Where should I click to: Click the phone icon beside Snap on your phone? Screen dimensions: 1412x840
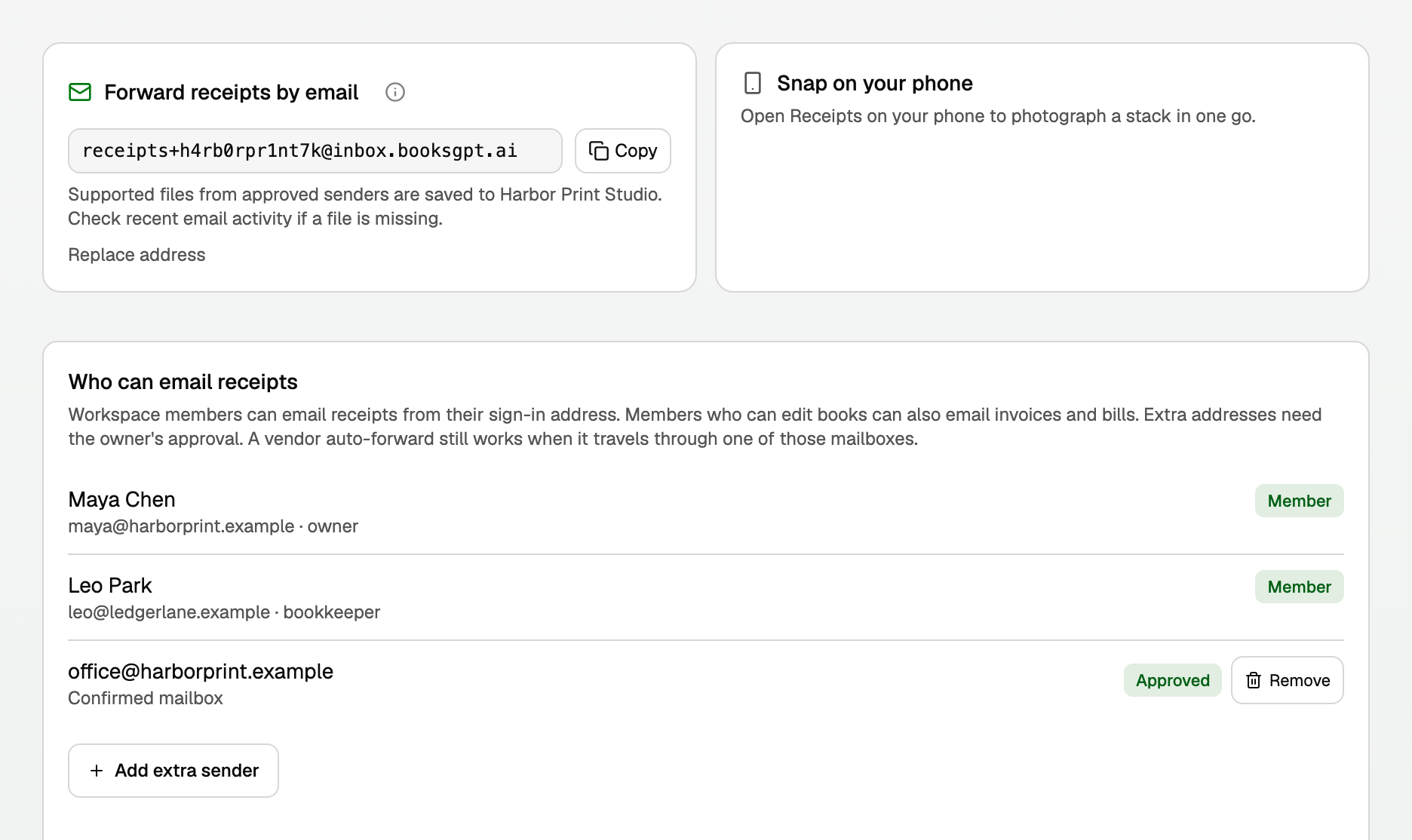pyautogui.click(x=753, y=83)
